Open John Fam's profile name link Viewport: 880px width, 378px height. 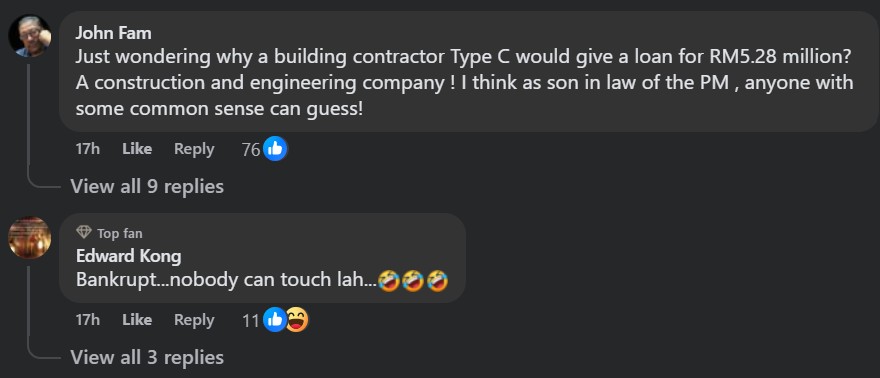(x=113, y=33)
